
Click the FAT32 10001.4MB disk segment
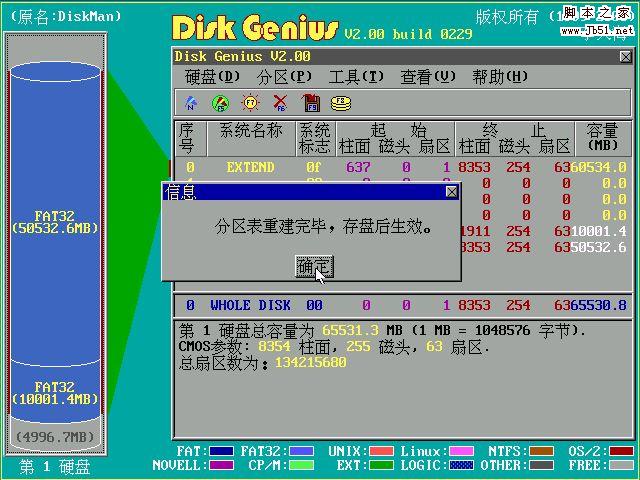click(x=53, y=393)
